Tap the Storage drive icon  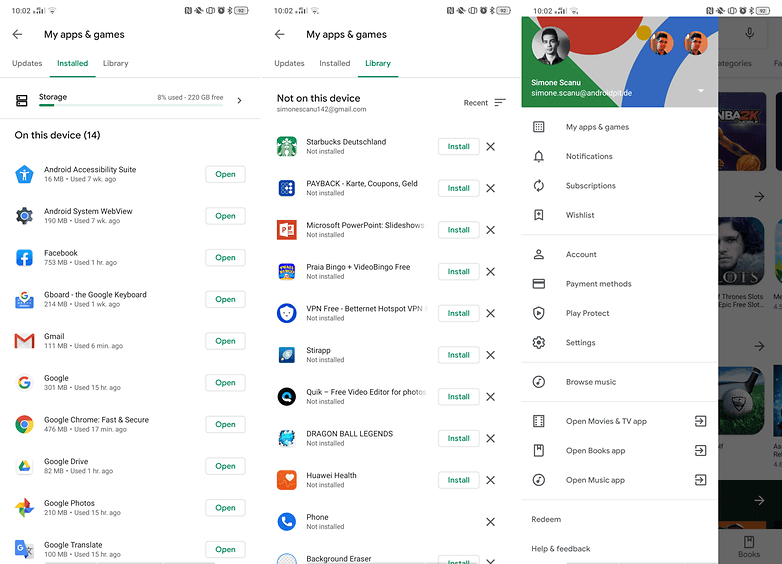22,101
